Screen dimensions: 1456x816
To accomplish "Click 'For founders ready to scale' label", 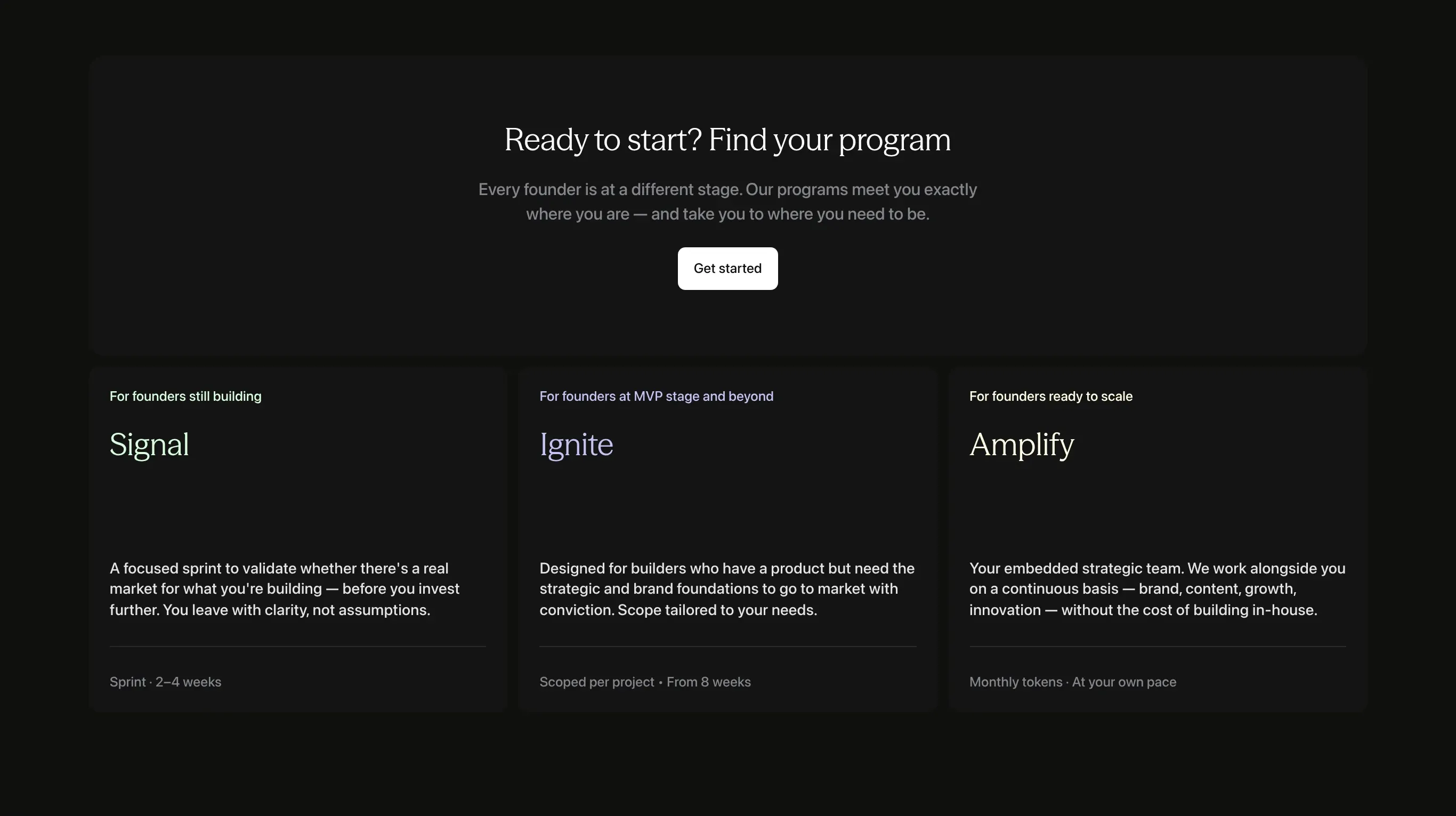I will pyautogui.click(x=1051, y=396).
